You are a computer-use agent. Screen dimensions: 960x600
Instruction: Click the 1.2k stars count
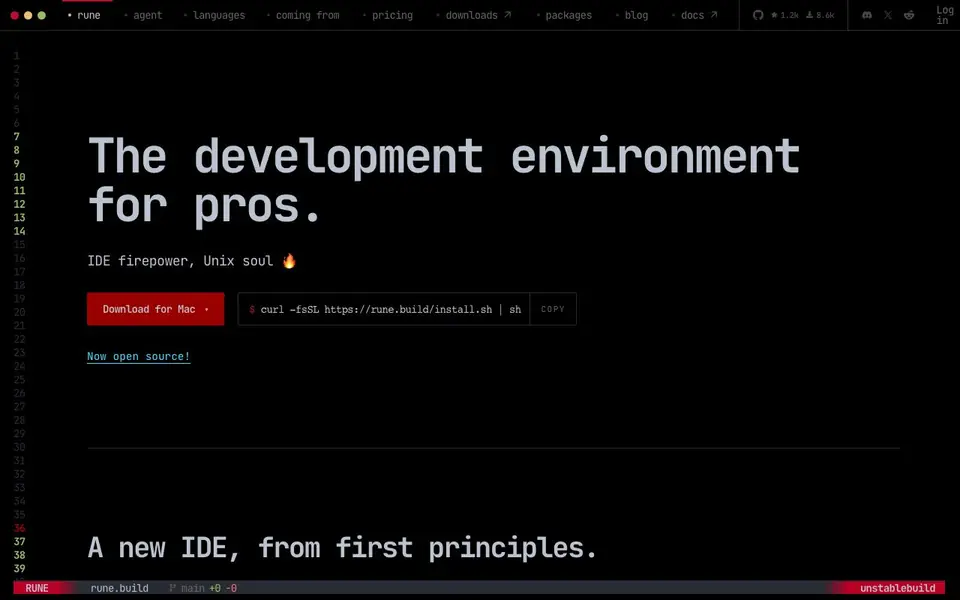[x=785, y=15]
